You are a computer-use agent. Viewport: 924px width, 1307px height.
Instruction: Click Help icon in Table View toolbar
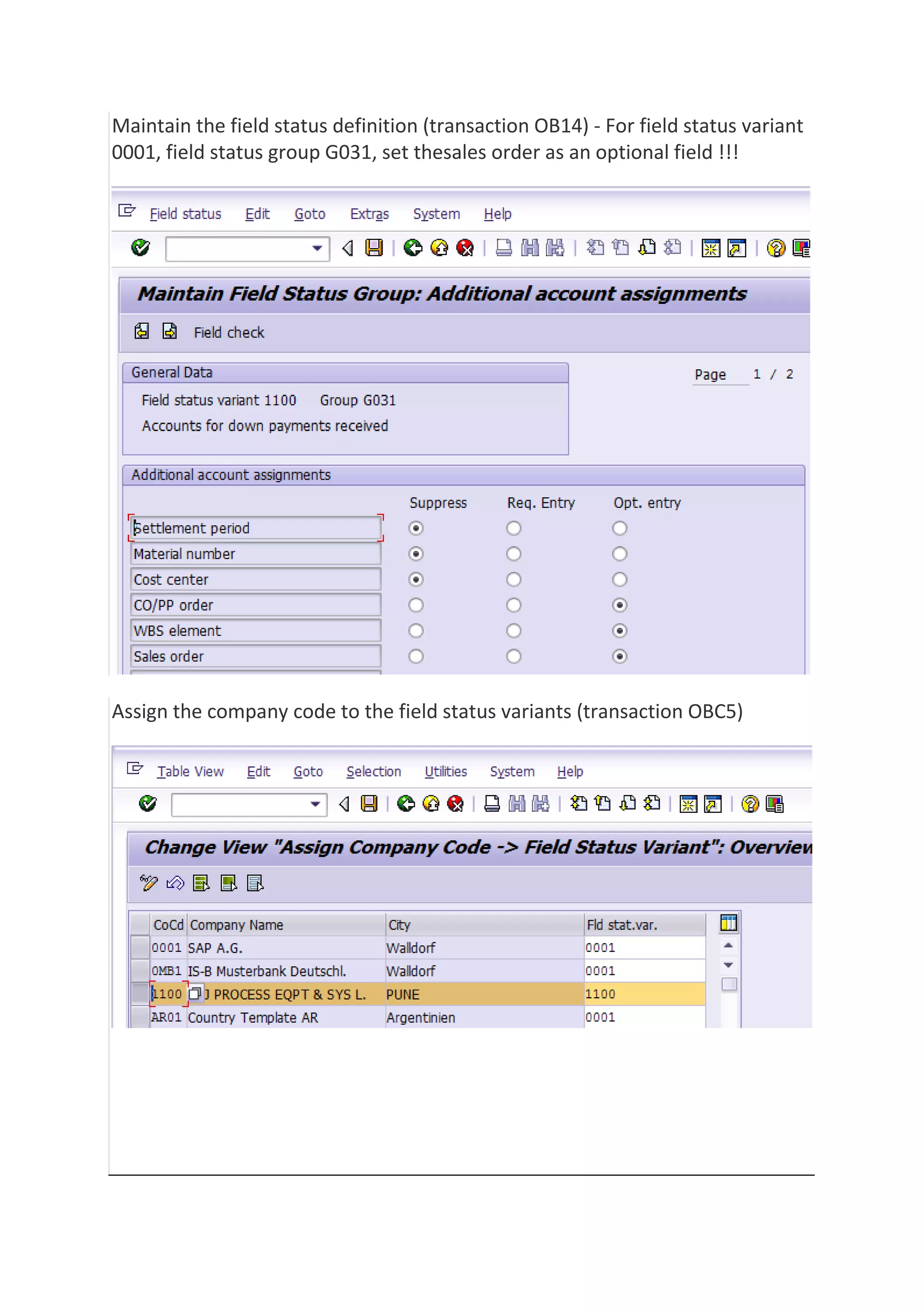pyautogui.click(x=750, y=804)
